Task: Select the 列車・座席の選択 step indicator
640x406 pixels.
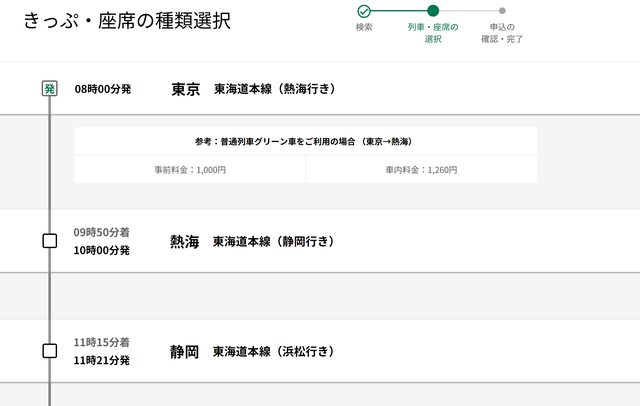Action: click(x=433, y=11)
